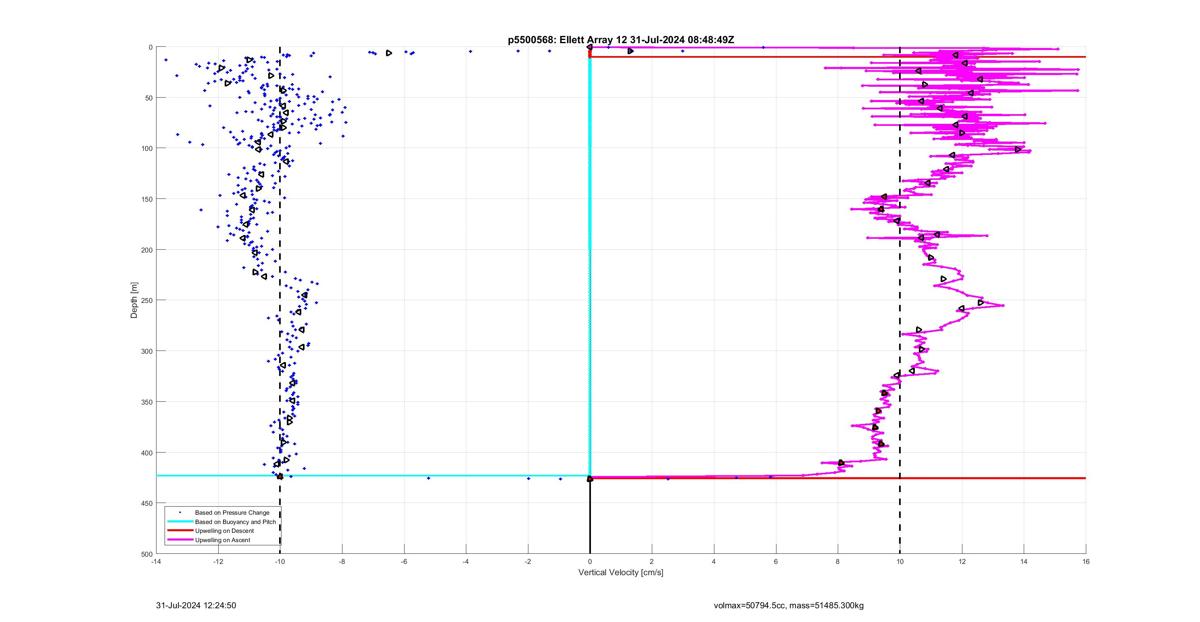
Task: Select the 'Depth [m]' axis label
Action: coord(133,300)
